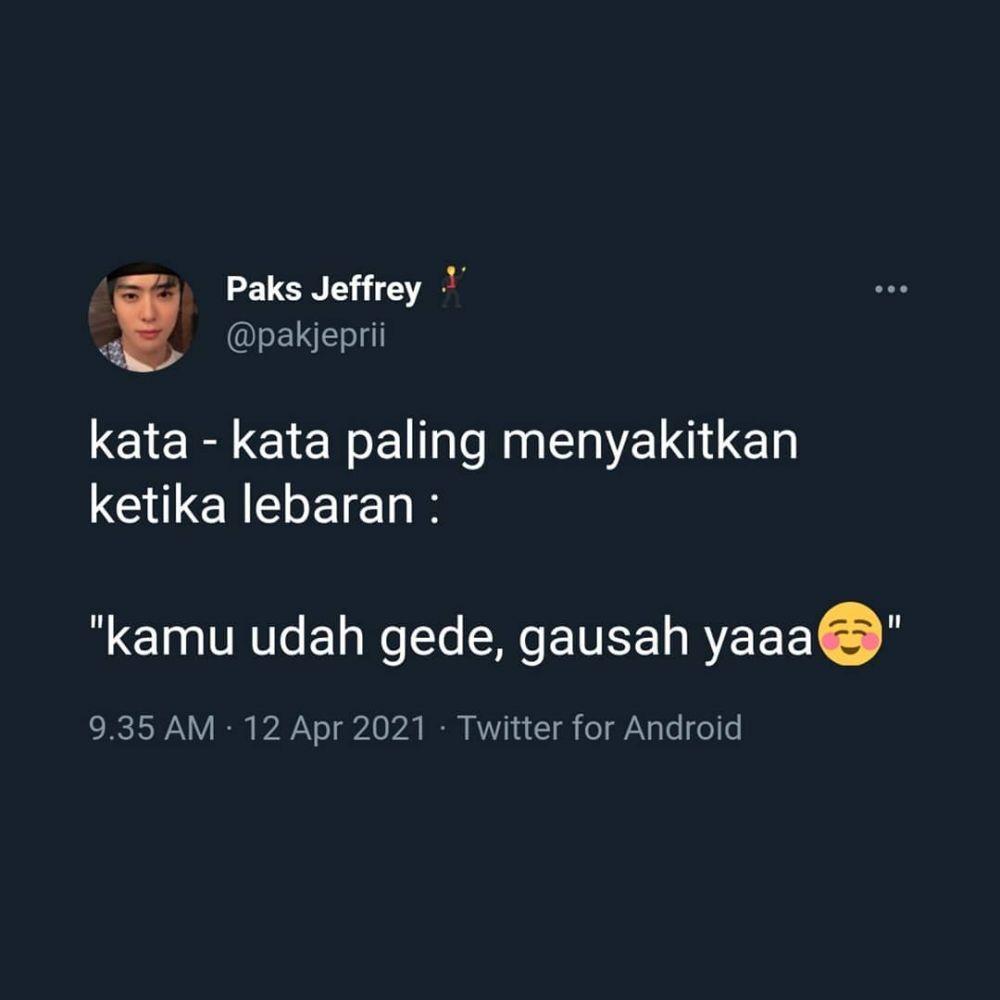Click the 12 Apr 2021 date
The height and width of the screenshot is (1000, 1000).
click(335, 728)
